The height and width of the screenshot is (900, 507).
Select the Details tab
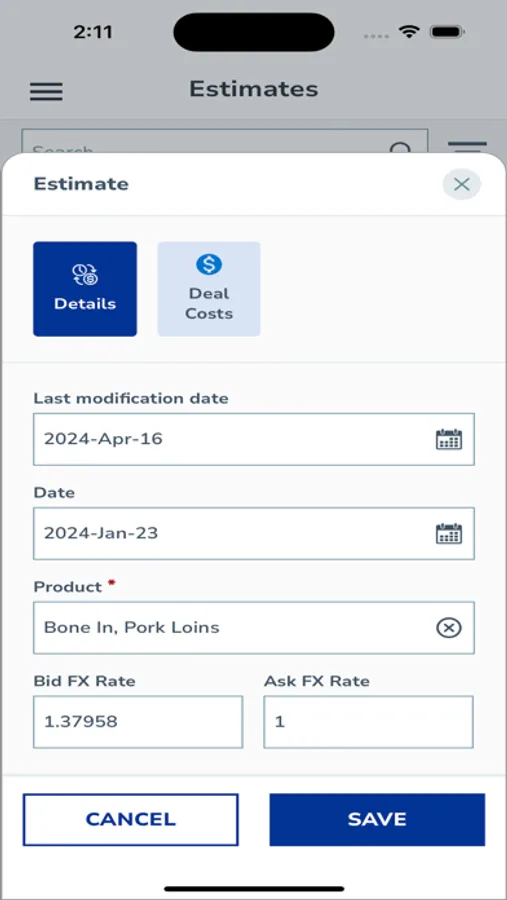(x=85, y=289)
